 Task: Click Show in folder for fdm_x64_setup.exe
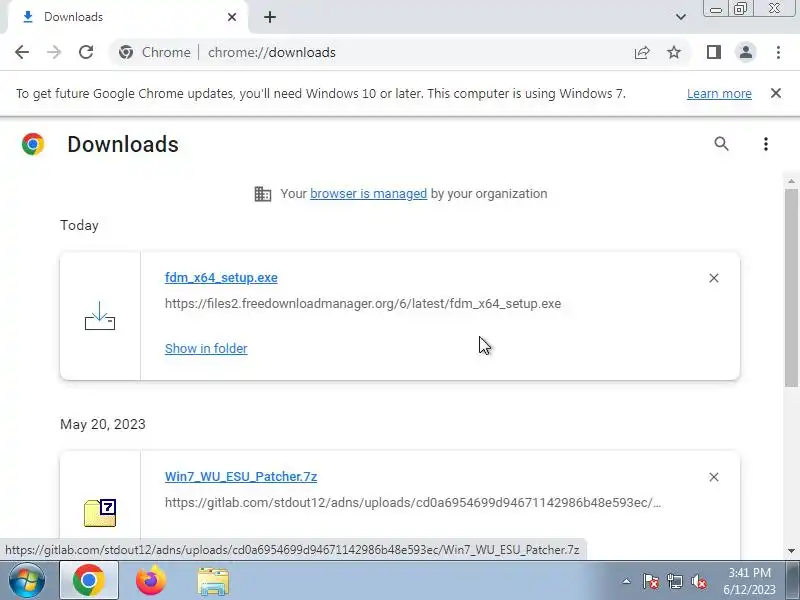(x=206, y=348)
